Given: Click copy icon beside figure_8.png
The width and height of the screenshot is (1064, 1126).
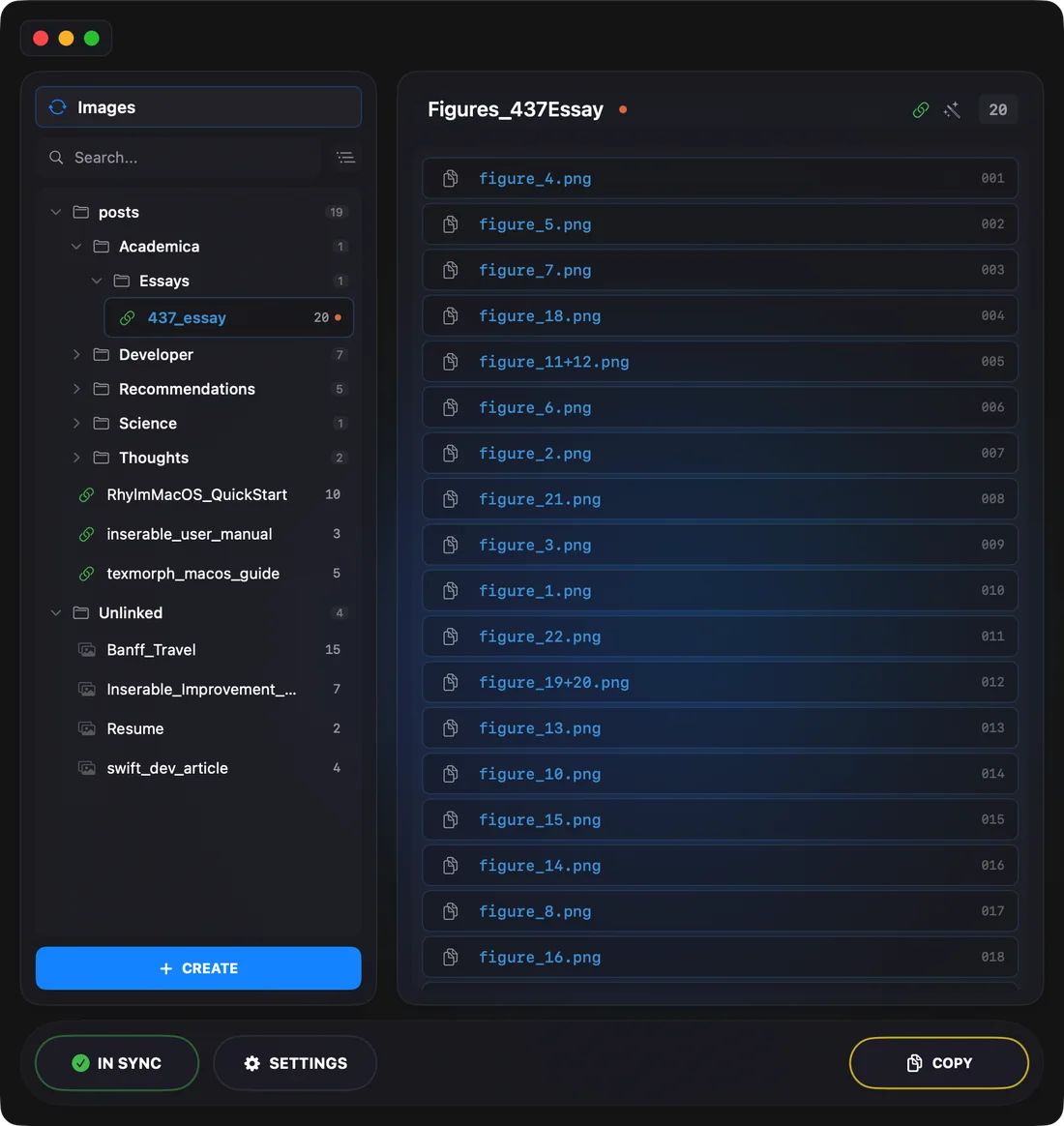Looking at the screenshot, I should click(x=450, y=911).
